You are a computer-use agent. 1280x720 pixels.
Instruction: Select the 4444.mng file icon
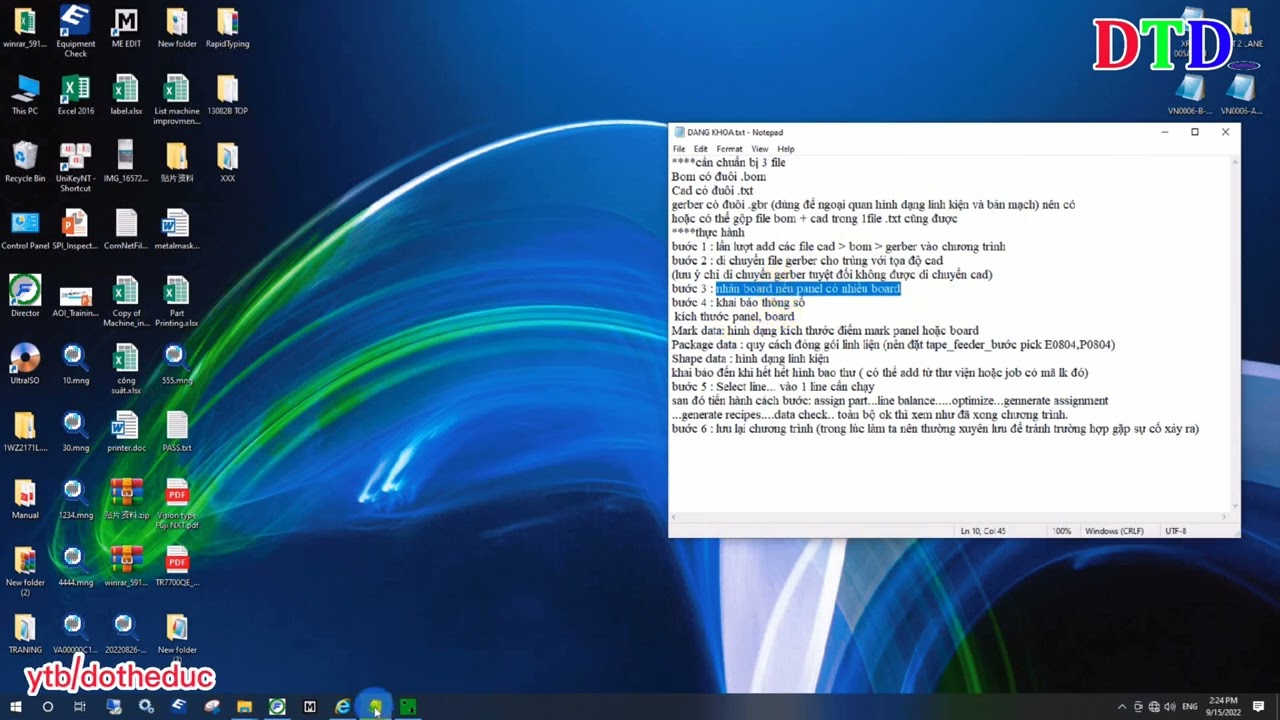click(75, 567)
